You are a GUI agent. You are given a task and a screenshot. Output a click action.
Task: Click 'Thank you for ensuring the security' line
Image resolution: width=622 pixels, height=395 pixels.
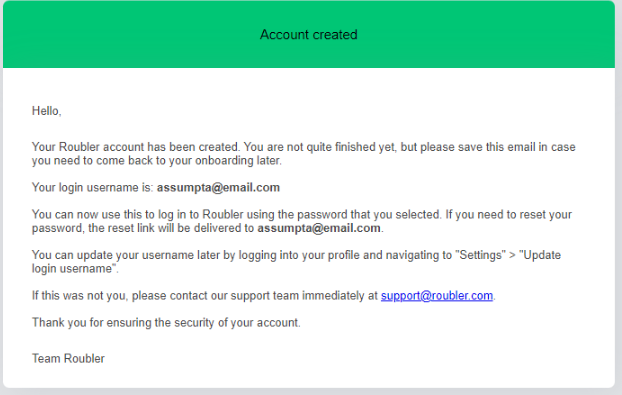[x=166, y=322]
